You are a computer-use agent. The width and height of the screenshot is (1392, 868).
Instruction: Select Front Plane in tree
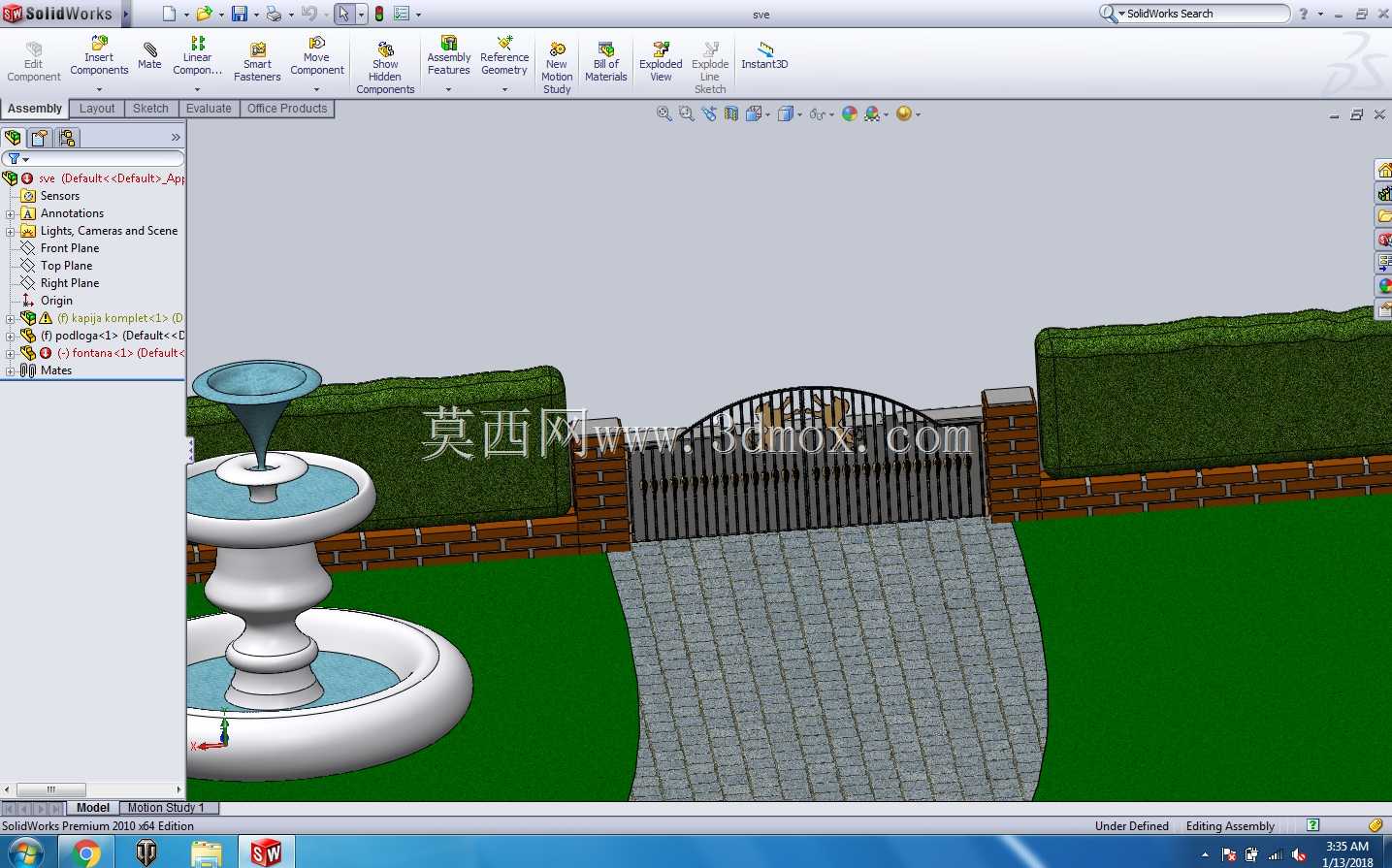pyautogui.click(x=70, y=248)
